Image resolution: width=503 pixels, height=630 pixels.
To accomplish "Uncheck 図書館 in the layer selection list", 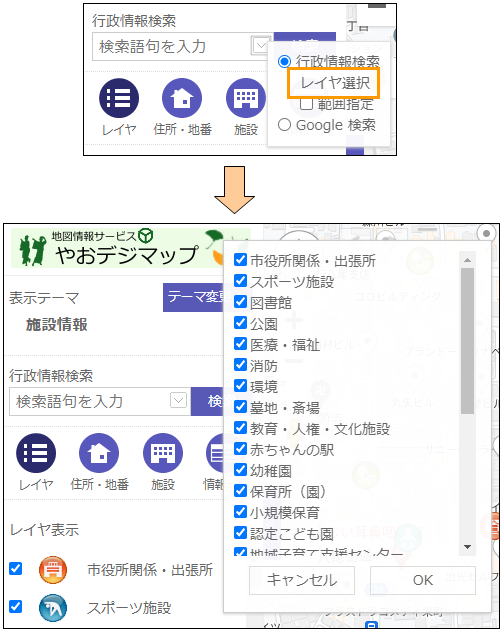I will (x=240, y=301).
